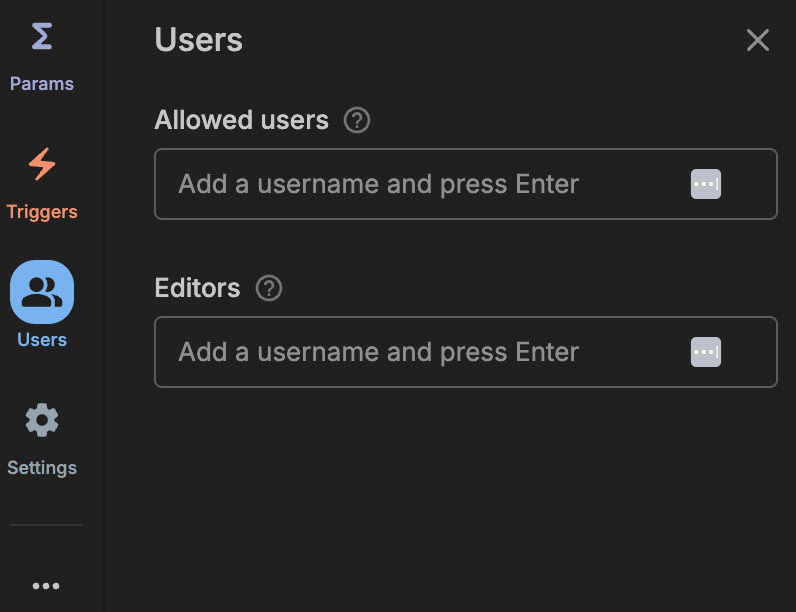Open the Triggers lightning bolt icon
The width and height of the screenshot is (796, 612).
click(42, 164)
